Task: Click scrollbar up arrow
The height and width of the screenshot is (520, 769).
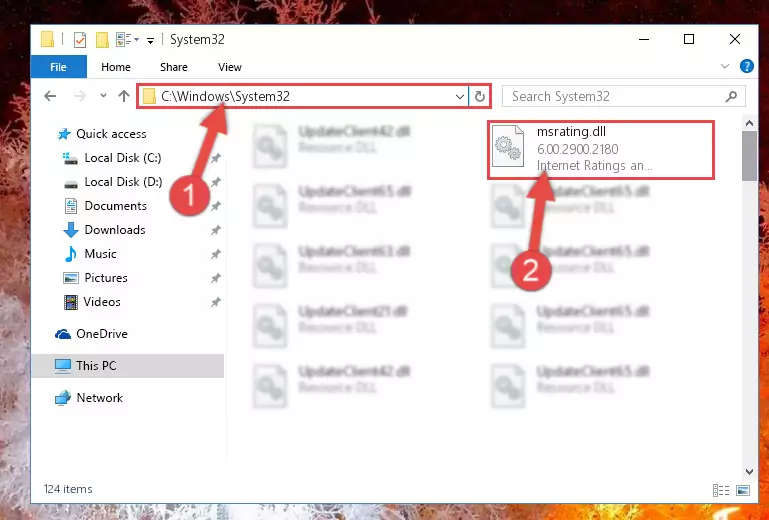Action: 749,124
